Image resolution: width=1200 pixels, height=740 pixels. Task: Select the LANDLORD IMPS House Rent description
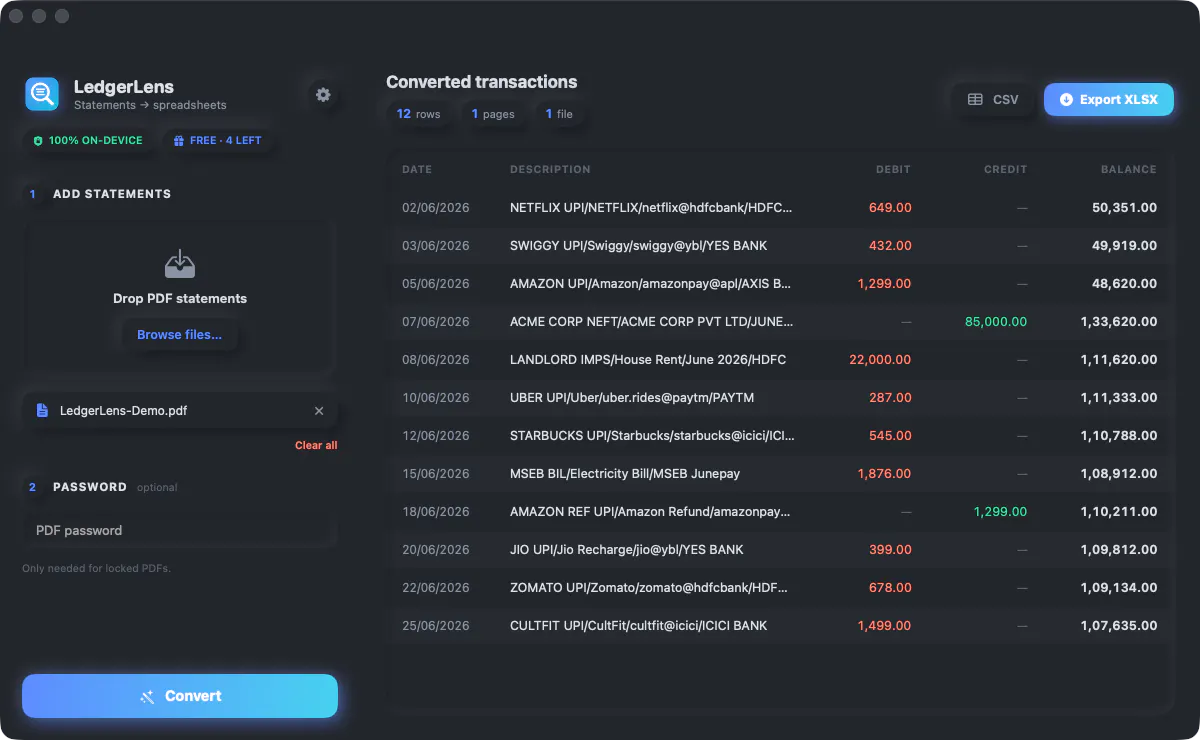coord(648,360)
